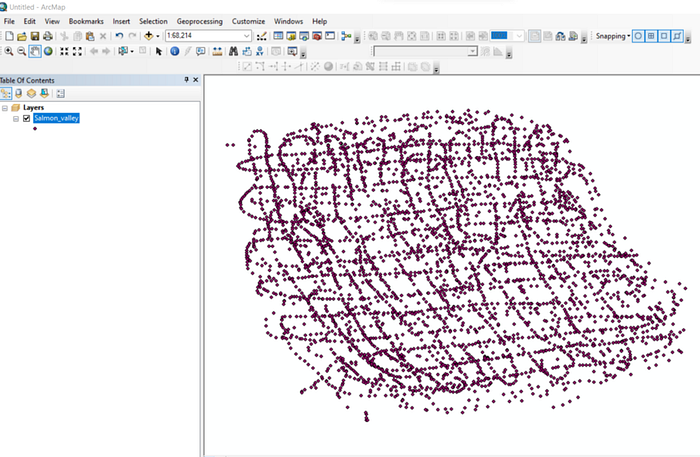Viewport: 700px width, 457px height.
Task: Open Table Of Contents Options
Action: [x=61, y=93]
